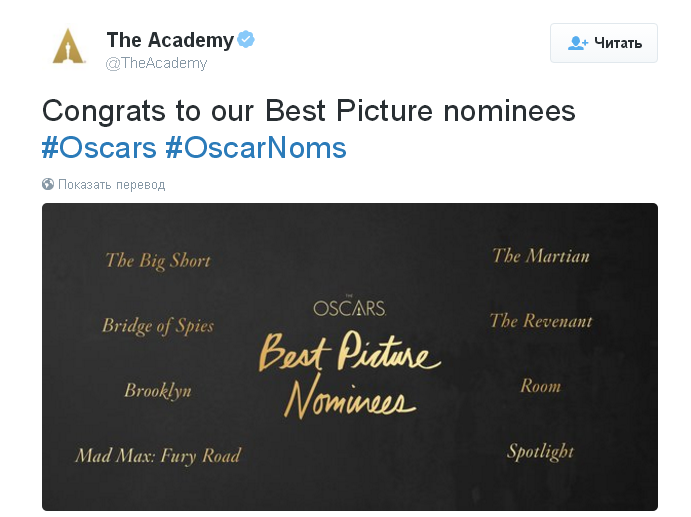The width and height of the screenshot is (691, 517).
Task: Open the @TheAcademy handle link
Action: (x=156, y=63)
